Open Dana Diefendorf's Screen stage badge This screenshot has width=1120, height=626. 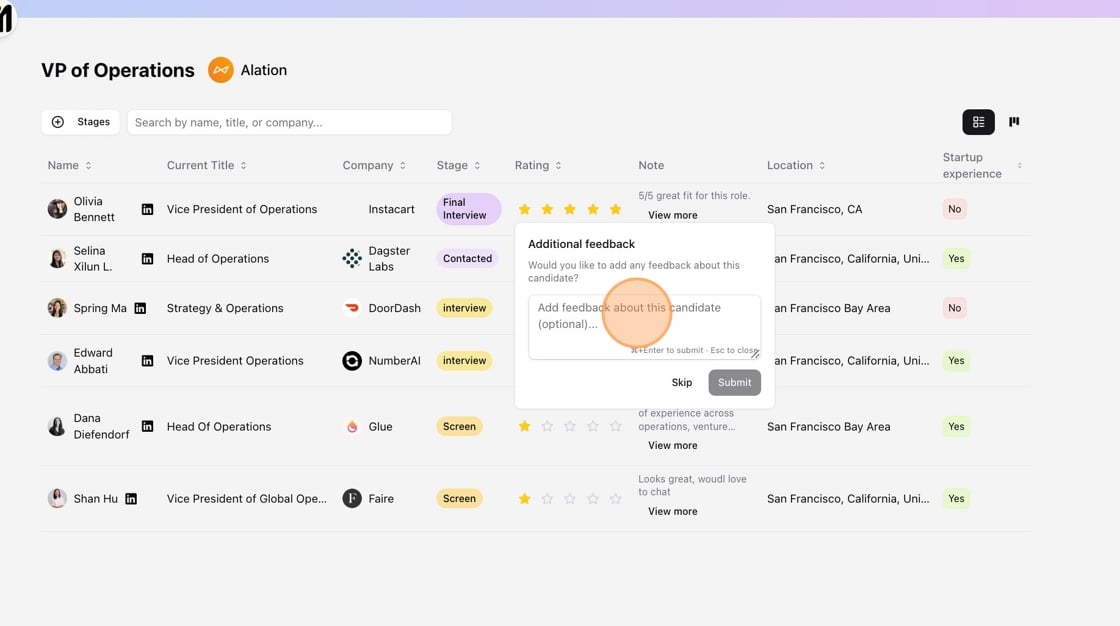point(459,427)
